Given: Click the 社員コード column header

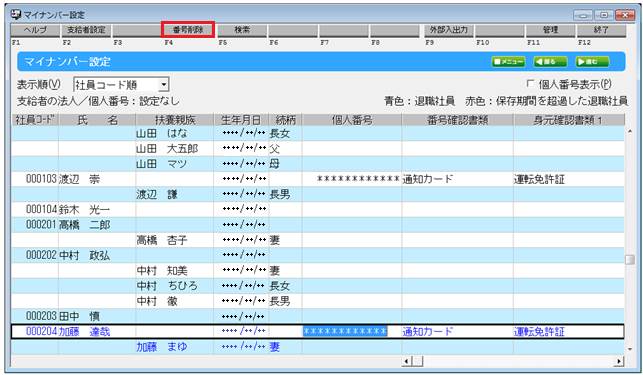Looking at the screenshot, I should tap(35, 120).
